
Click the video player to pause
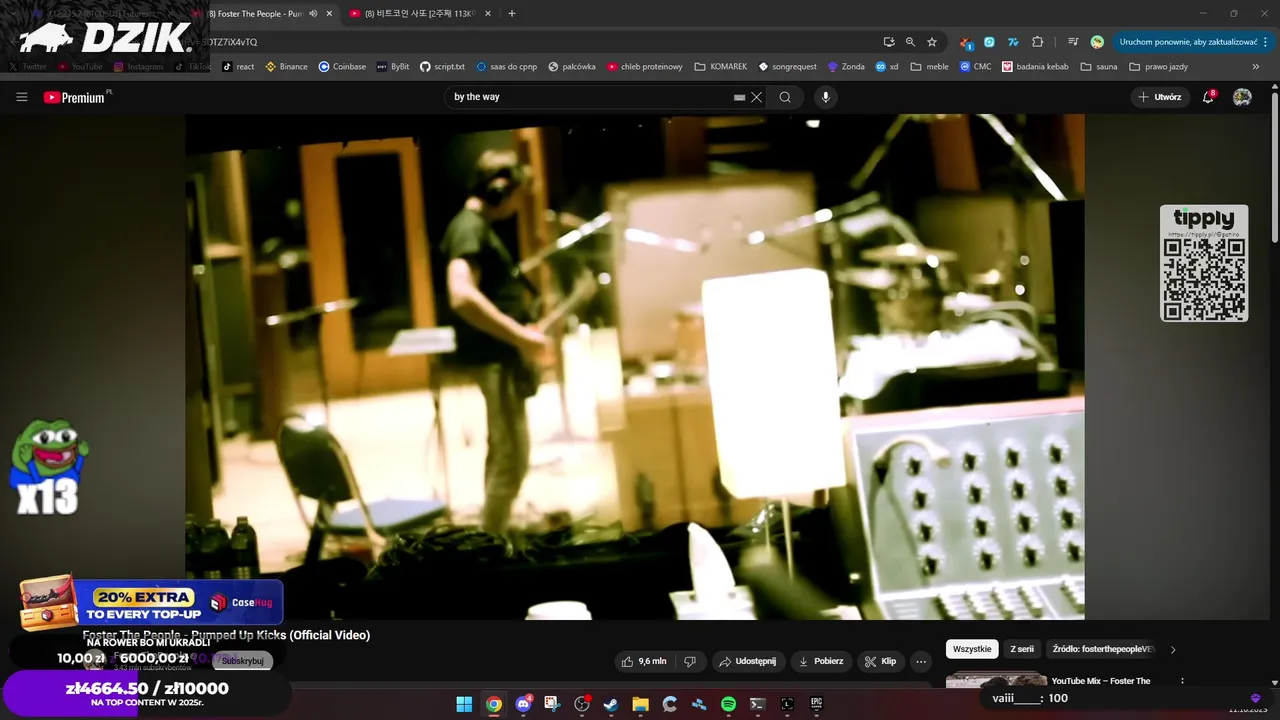pos(634,367)
